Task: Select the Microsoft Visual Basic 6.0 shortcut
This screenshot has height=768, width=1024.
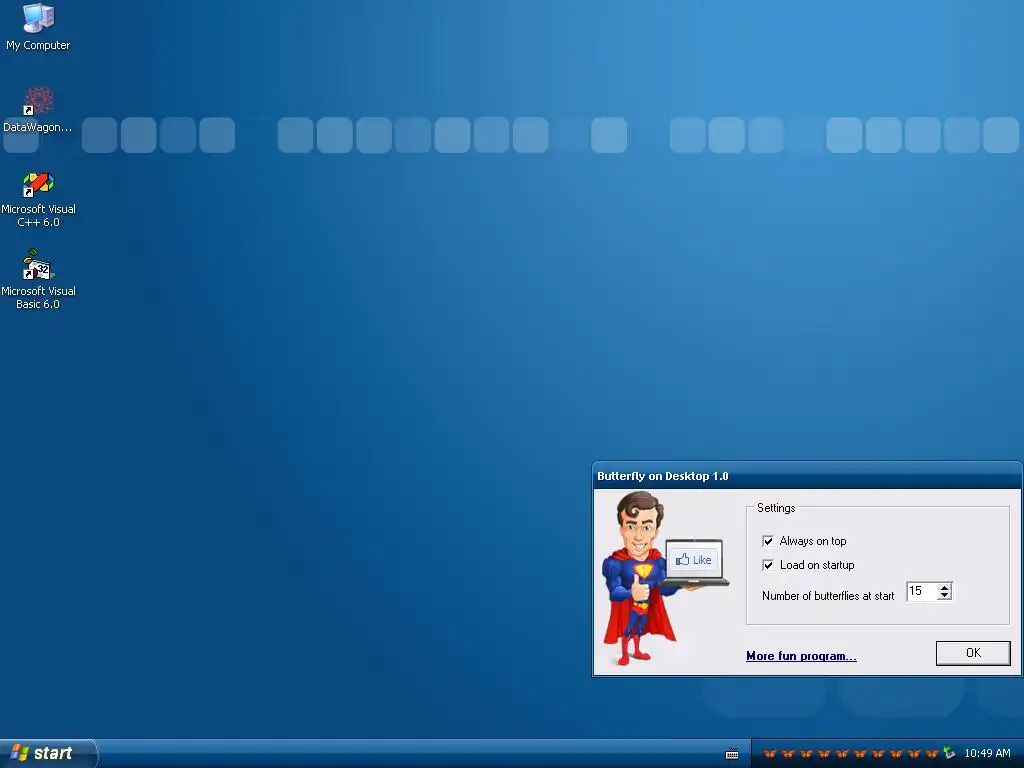Action: [38, 280]
